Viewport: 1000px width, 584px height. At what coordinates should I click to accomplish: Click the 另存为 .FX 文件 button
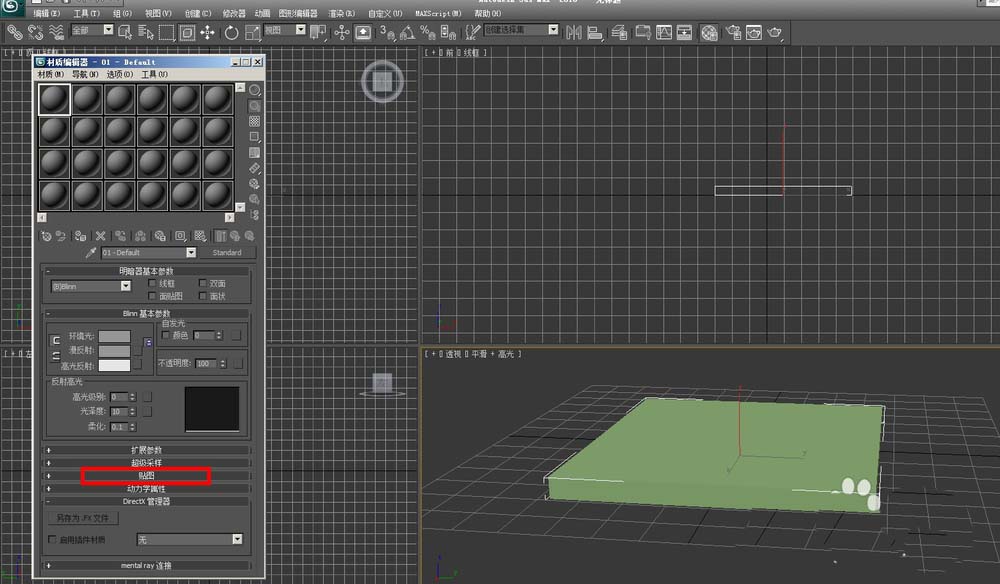(82, 518)
